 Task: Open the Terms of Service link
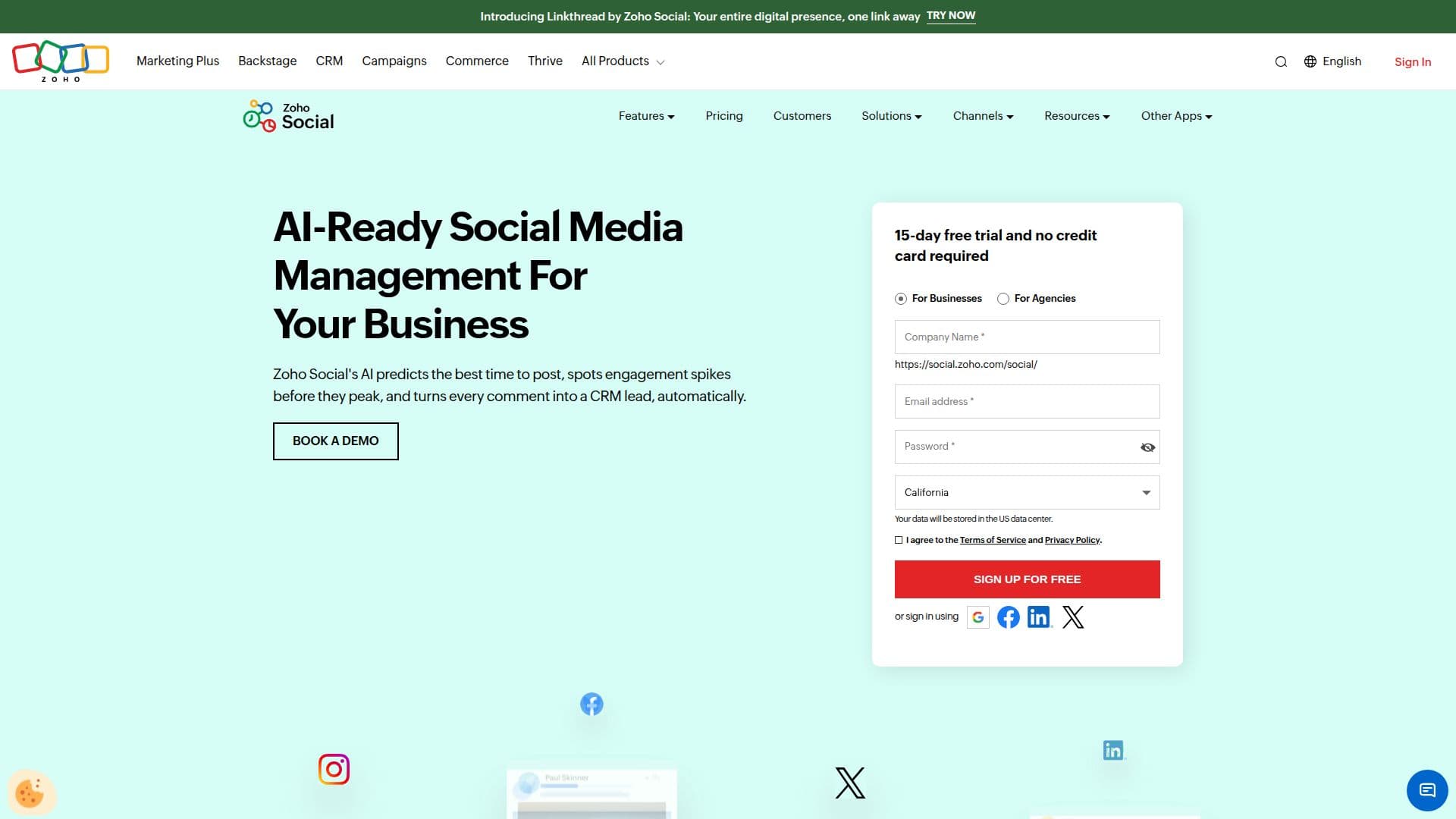tap(992, 541)
